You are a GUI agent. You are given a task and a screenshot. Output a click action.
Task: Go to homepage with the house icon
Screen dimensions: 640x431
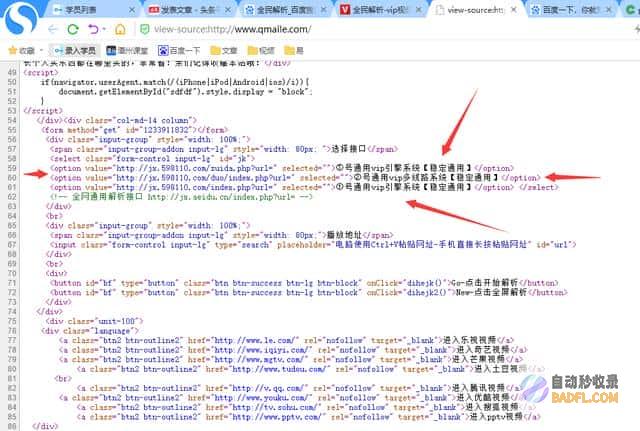point(120,29)
